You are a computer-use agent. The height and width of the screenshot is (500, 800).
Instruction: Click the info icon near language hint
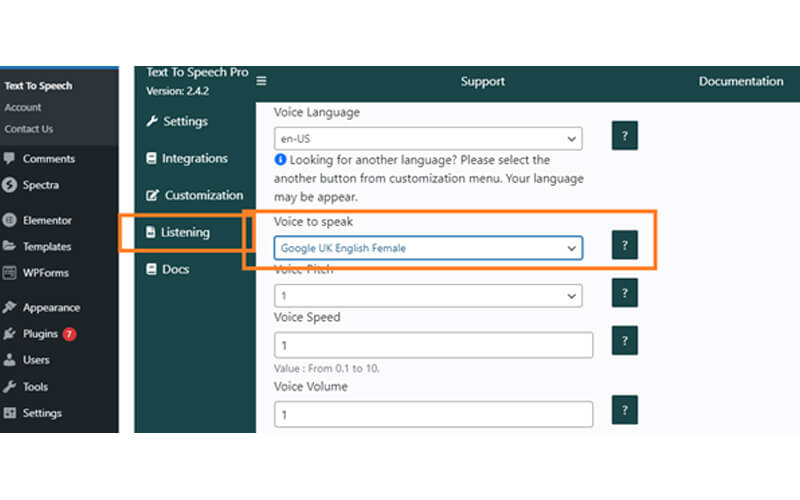[280, 160]
